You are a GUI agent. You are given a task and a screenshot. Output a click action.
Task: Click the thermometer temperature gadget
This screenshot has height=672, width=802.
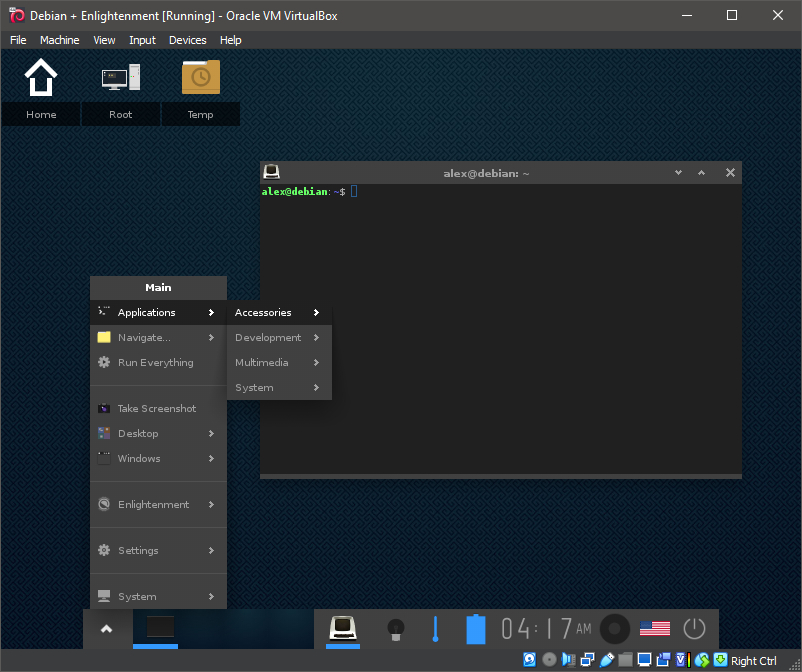point(435,629)
